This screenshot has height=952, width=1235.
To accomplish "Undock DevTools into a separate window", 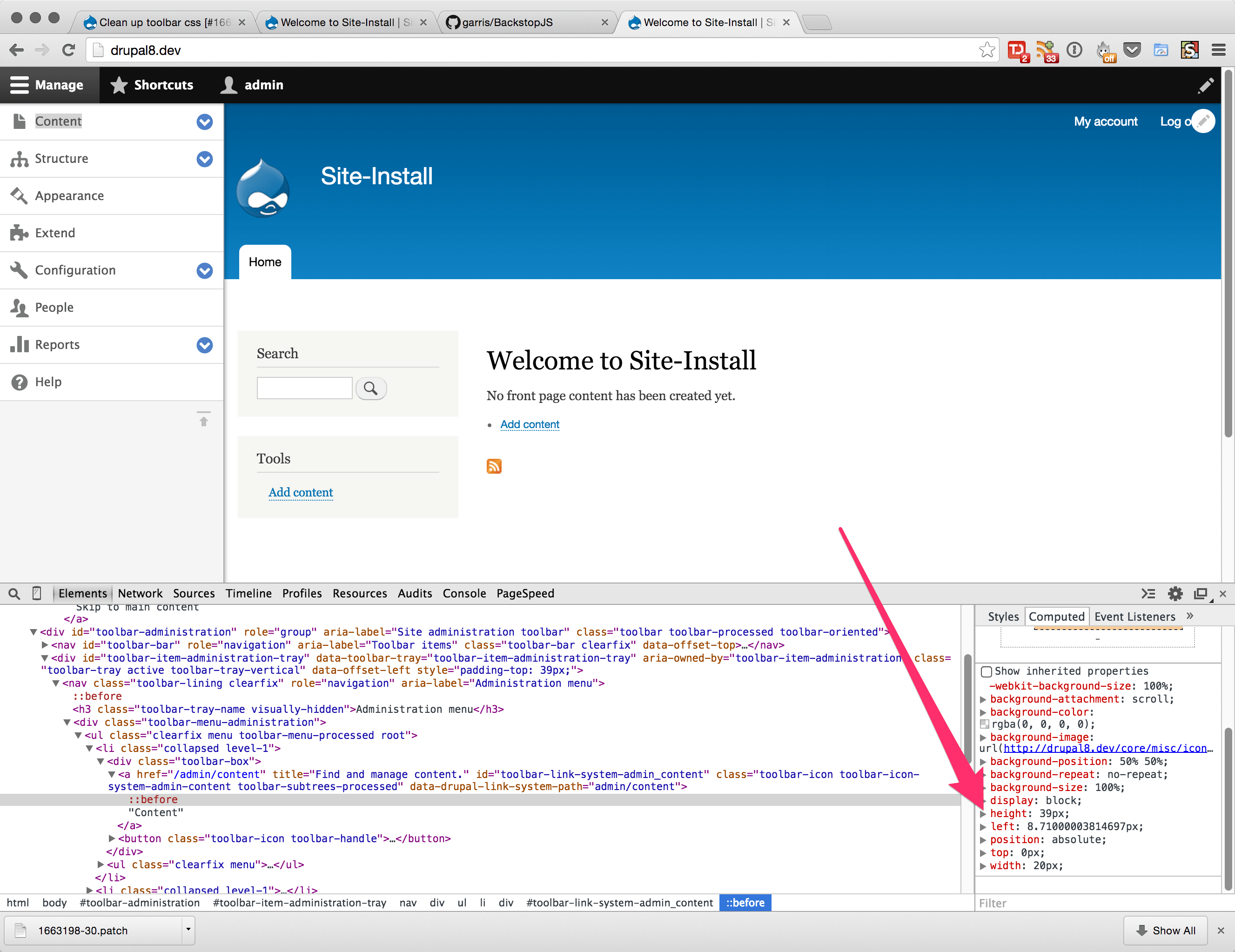I will pyautogui.click(x=1201, y=594).
